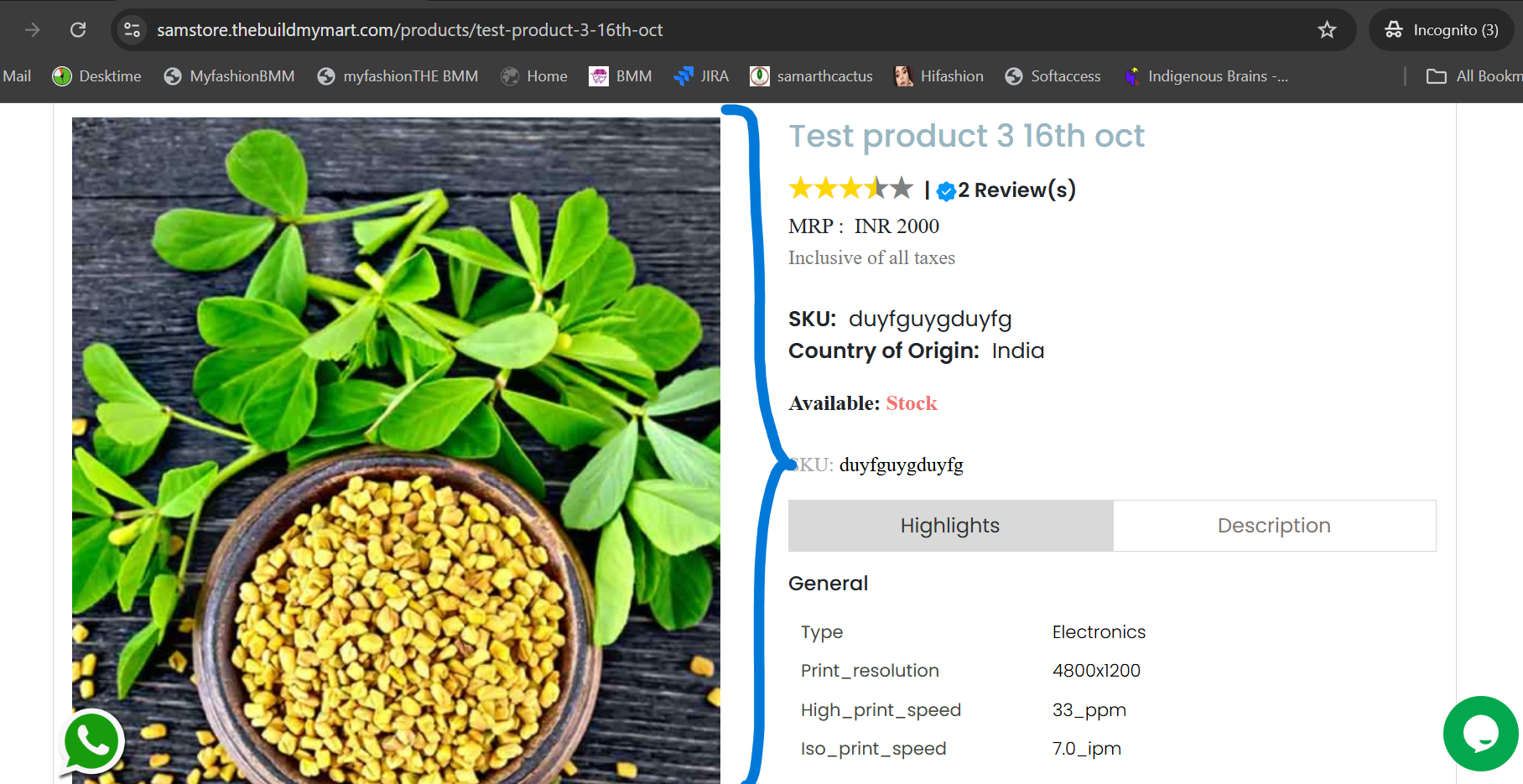Click the star rating display

tap(850, 188)
